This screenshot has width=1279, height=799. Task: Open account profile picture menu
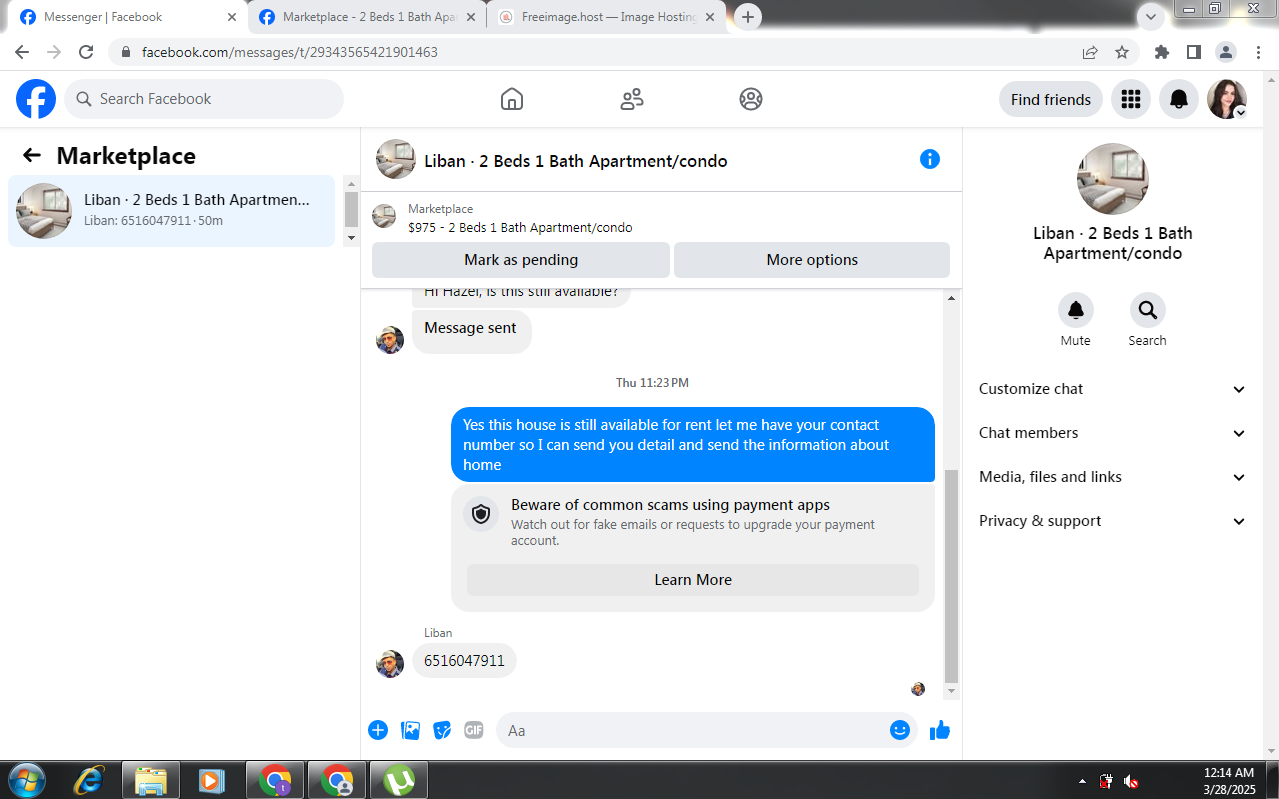tap(1227, 99)
